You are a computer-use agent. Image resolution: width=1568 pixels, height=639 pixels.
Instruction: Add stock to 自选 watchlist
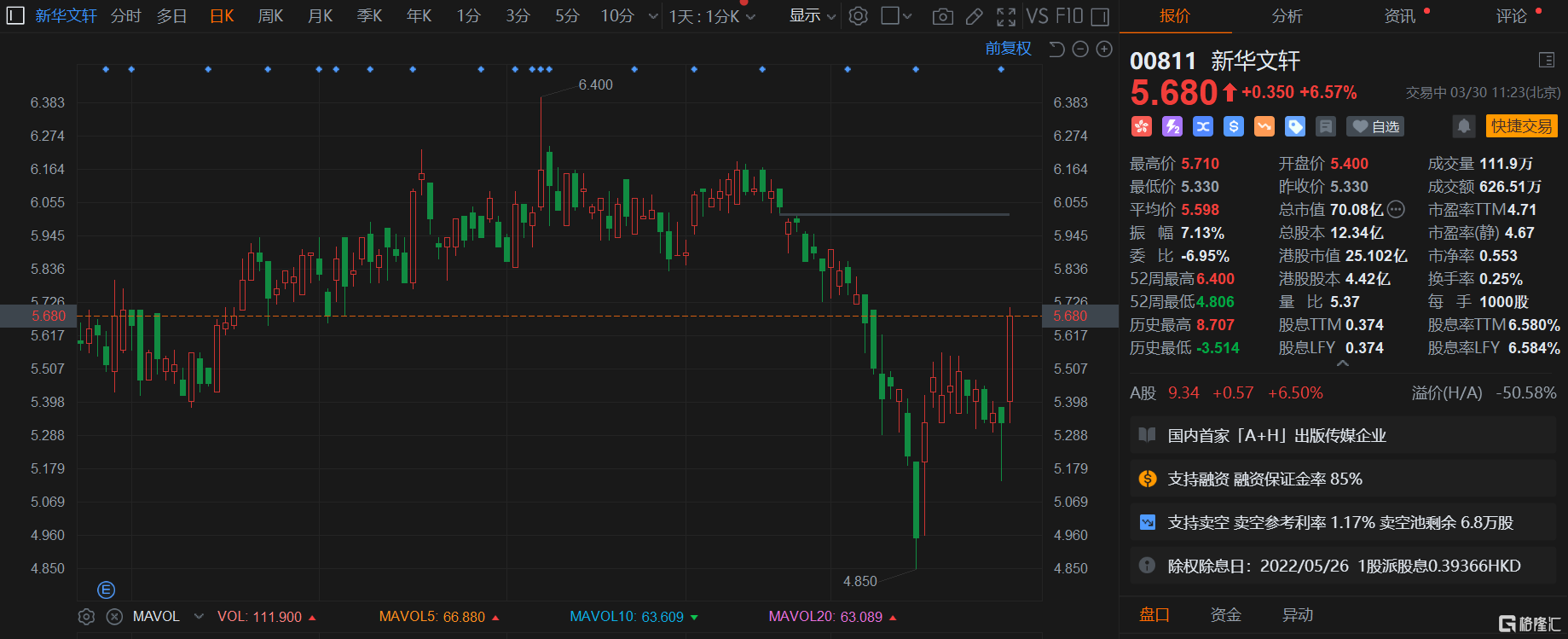pos(1375,126)
